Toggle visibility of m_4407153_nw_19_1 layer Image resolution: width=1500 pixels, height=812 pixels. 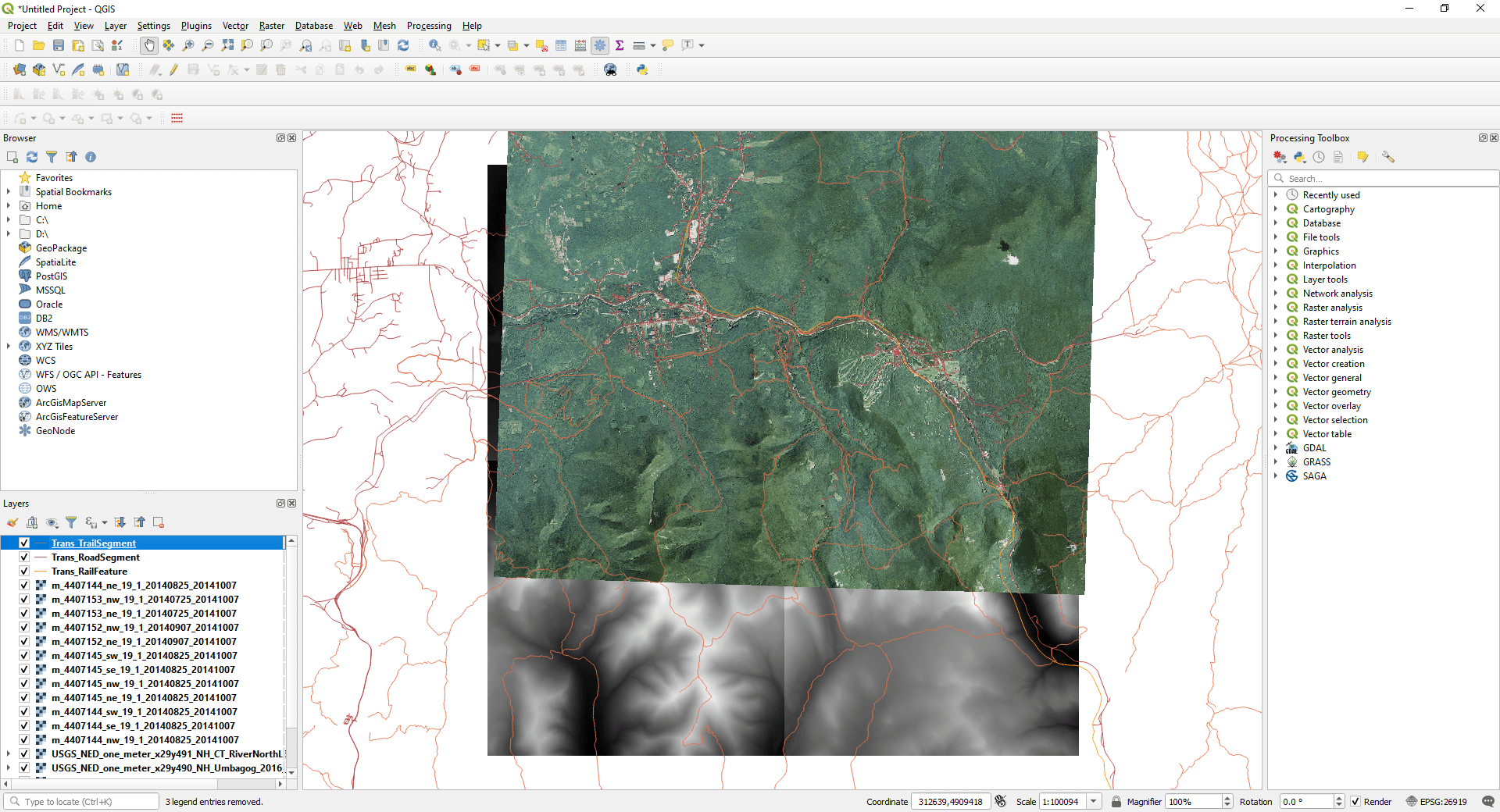point(24,600)
